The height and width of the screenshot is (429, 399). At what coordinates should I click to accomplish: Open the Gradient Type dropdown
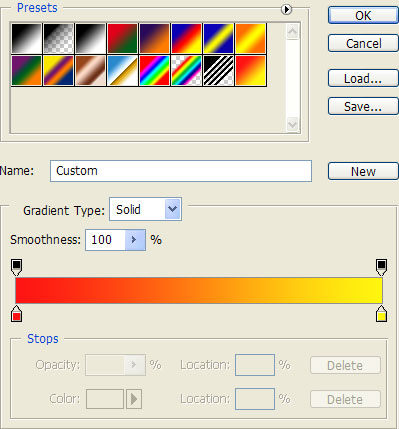(145, 209)
